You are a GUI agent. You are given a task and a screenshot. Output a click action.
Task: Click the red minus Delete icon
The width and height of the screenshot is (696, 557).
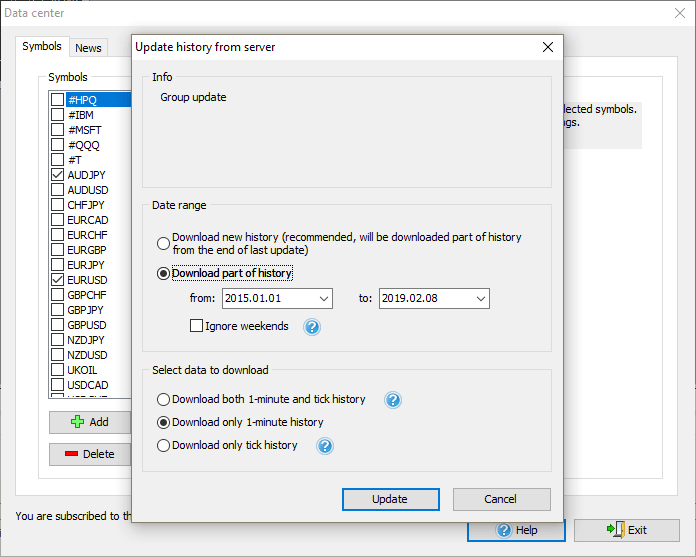coord(71,454)
